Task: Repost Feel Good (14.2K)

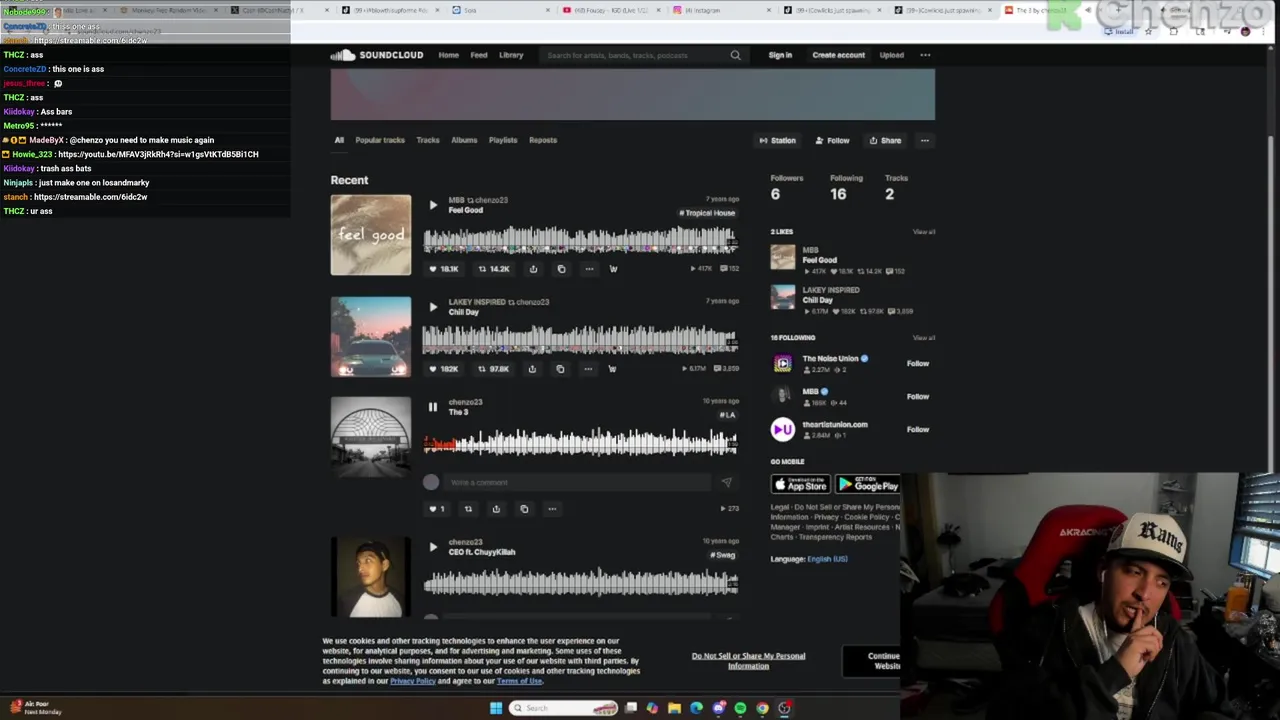Action: tap(494, 269)
